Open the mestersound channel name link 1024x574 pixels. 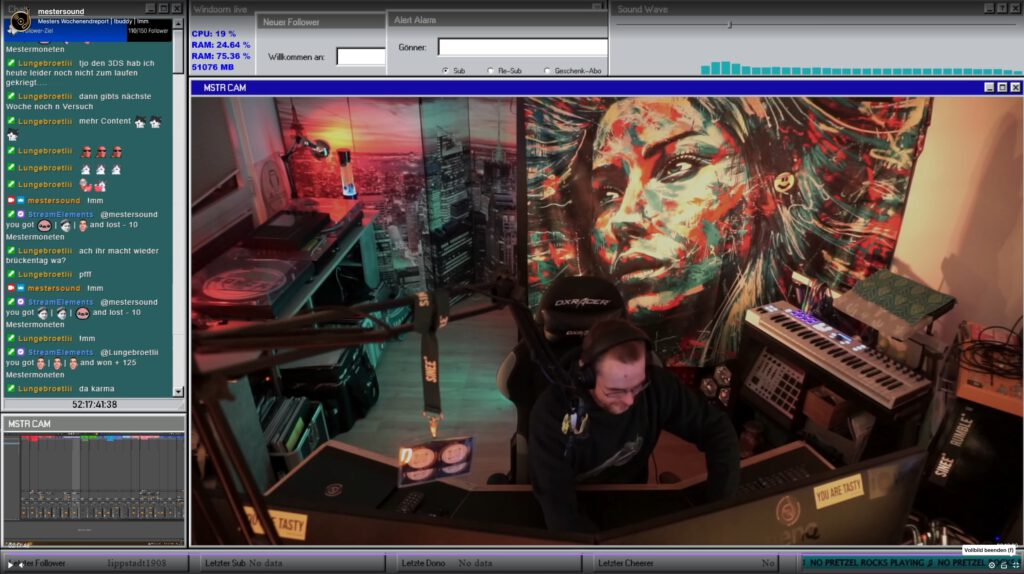click(x=61, y=11)
